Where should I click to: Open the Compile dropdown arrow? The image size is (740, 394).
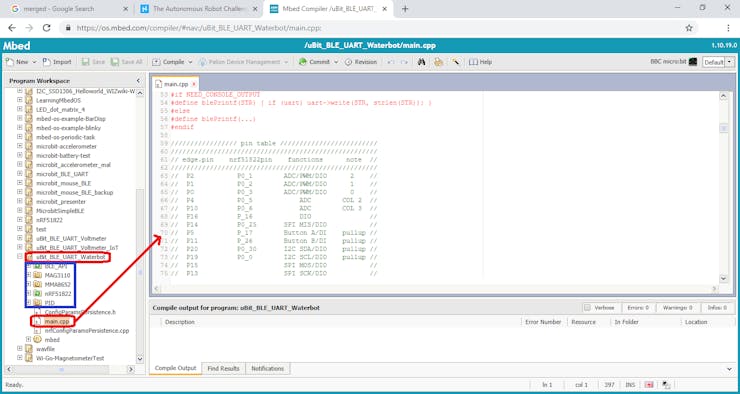[x=190, y=62]
